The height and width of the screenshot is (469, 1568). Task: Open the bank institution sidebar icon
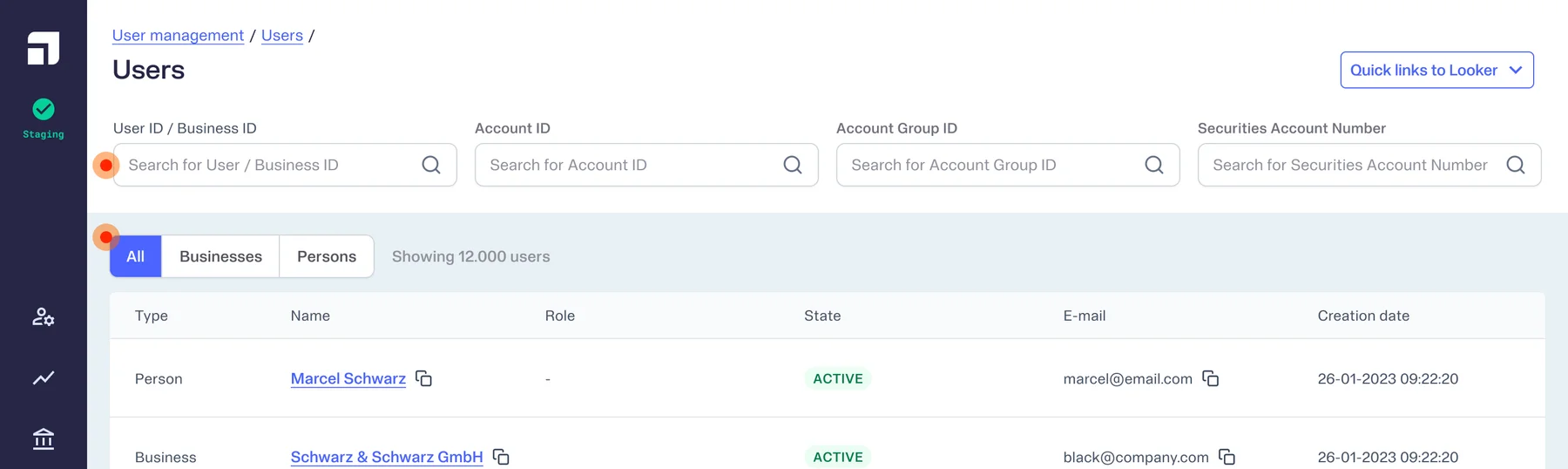[44, 438]
